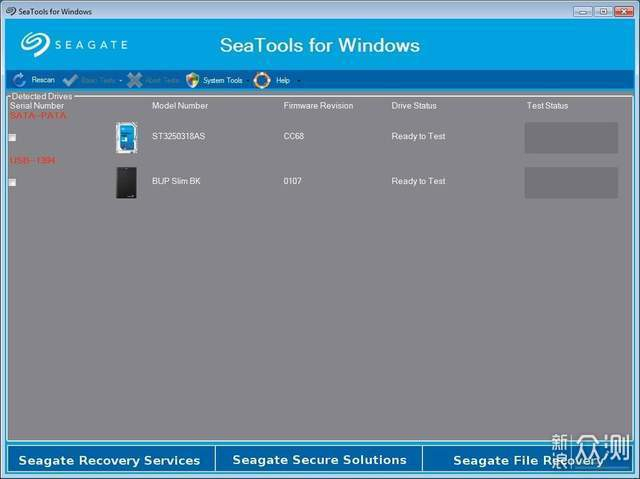The image size is (640, 479).
Task: Click the Drive Status column header
Action: (413, 106)
